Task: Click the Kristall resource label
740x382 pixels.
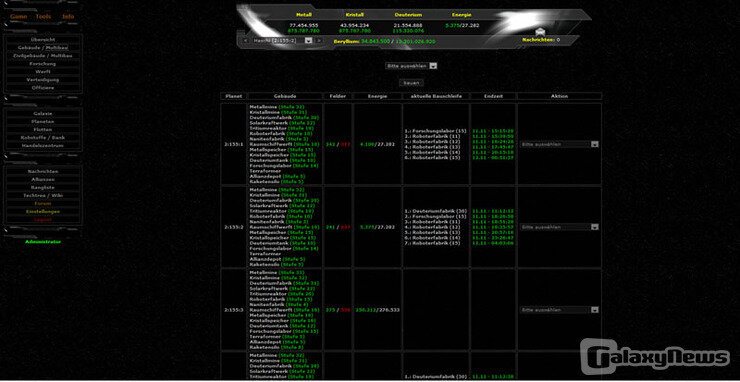Action: (x=354, y=15)
